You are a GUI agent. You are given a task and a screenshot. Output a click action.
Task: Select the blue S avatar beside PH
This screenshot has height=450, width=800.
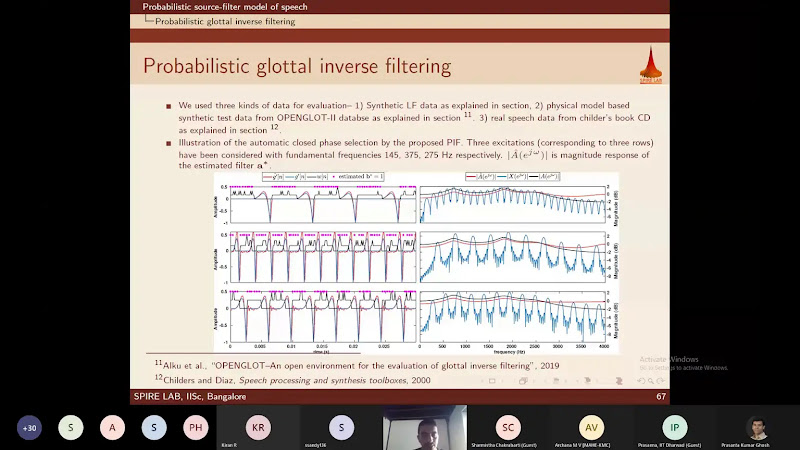[154, 428]
